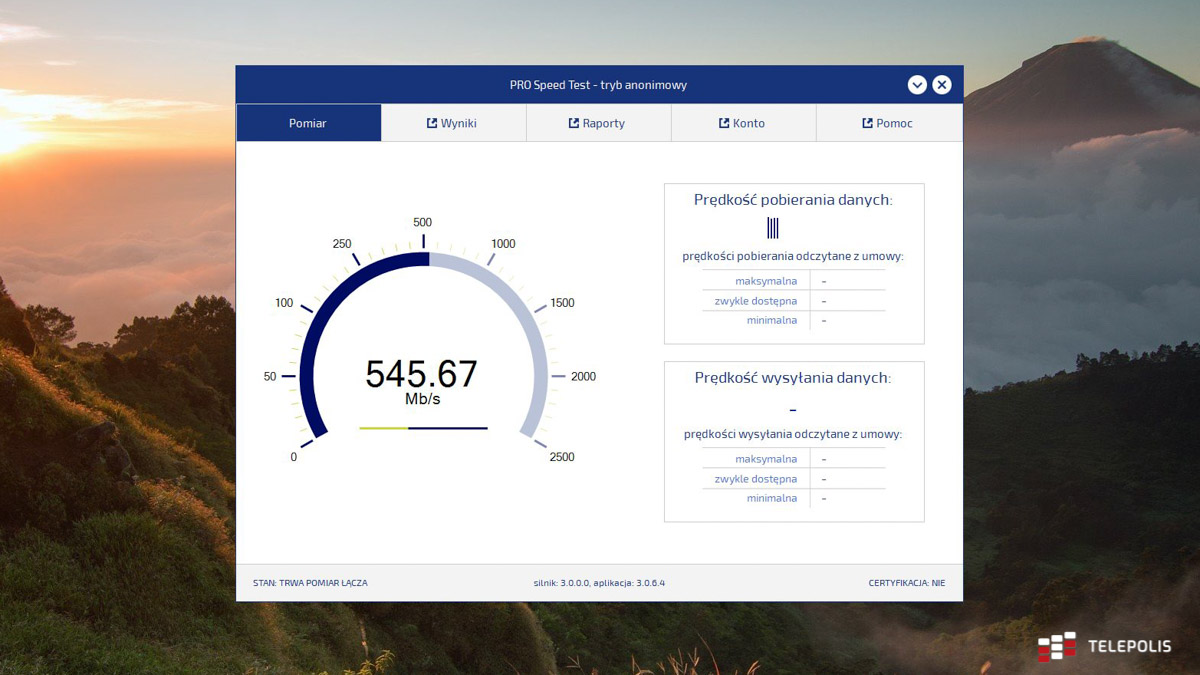Viewport: 1200px width, 675px height.
Task: Click the external-link icon on Raporty tab
Action: (574, 123)
